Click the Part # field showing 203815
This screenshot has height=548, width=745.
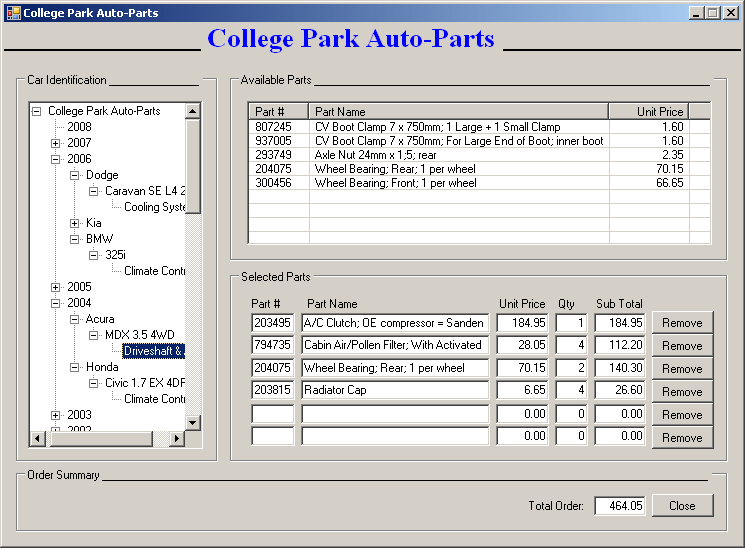[273, 390]
